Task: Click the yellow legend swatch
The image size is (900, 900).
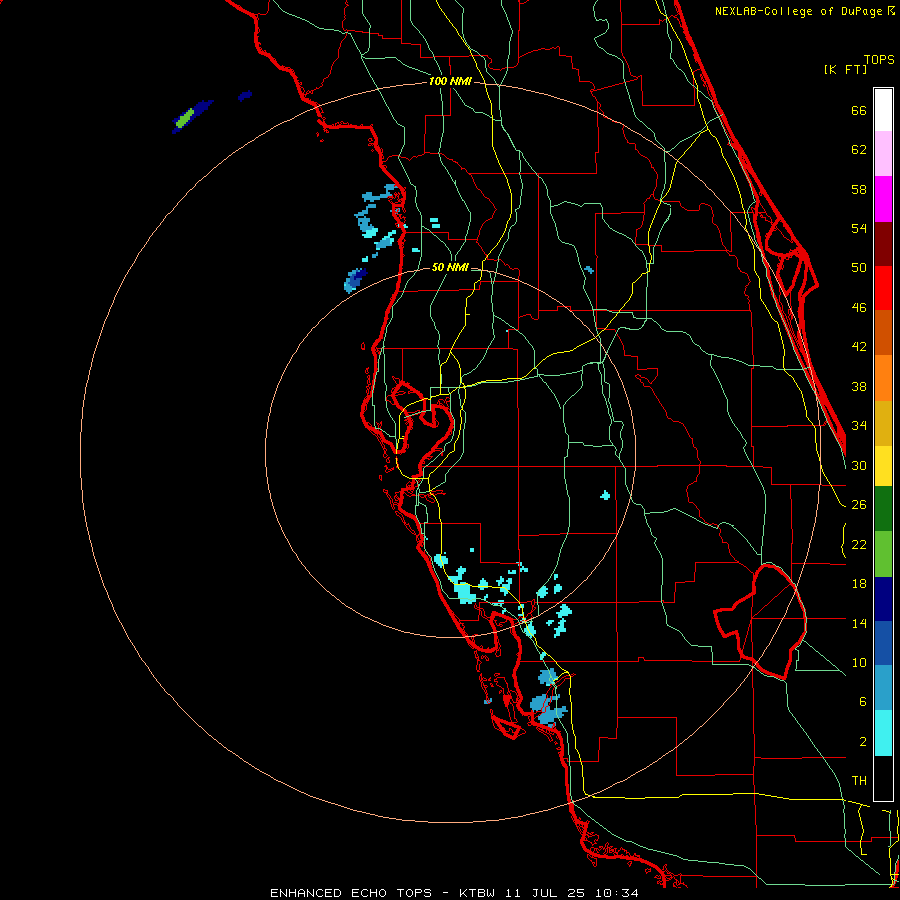Action: point(883,466)
